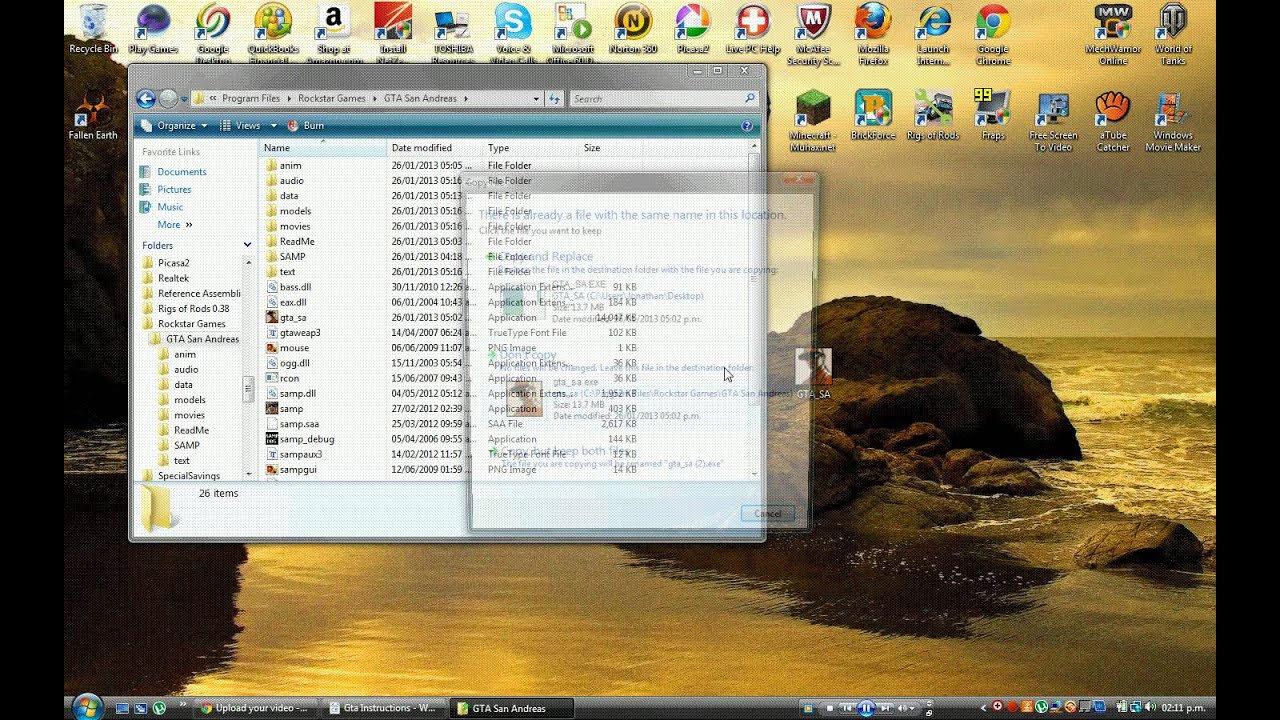Launch Fraps desktop icon
The width and height of the screenshot is (1280, 720).
(x=993, y=115)
